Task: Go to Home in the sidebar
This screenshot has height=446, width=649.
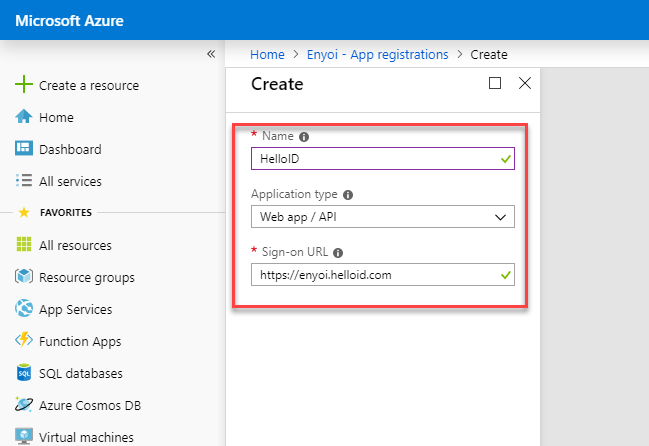Action: (56, 117)
